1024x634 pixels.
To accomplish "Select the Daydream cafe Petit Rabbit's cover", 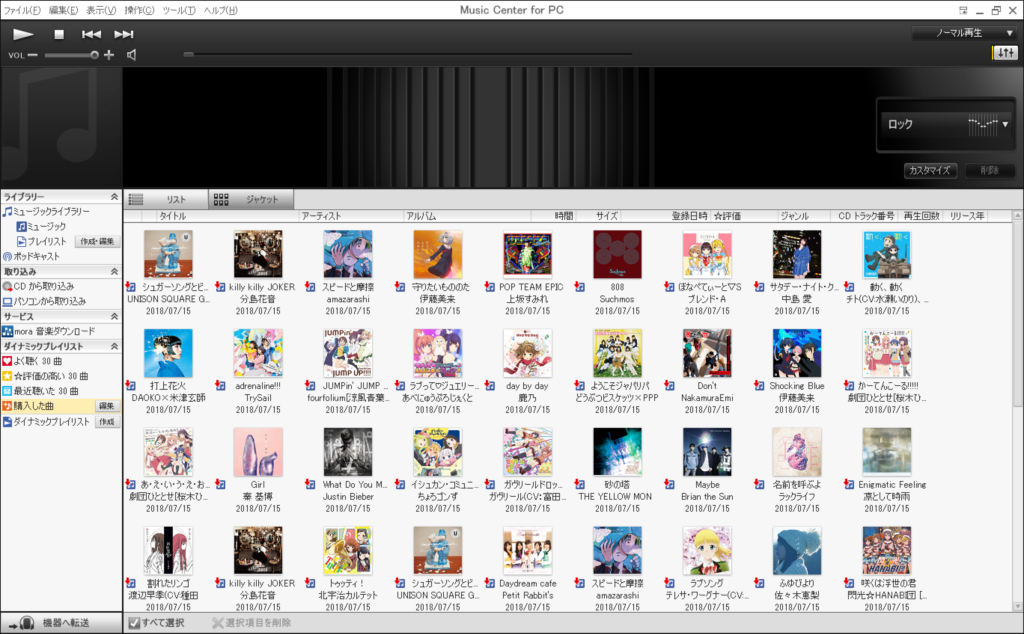I will point(528,550).
